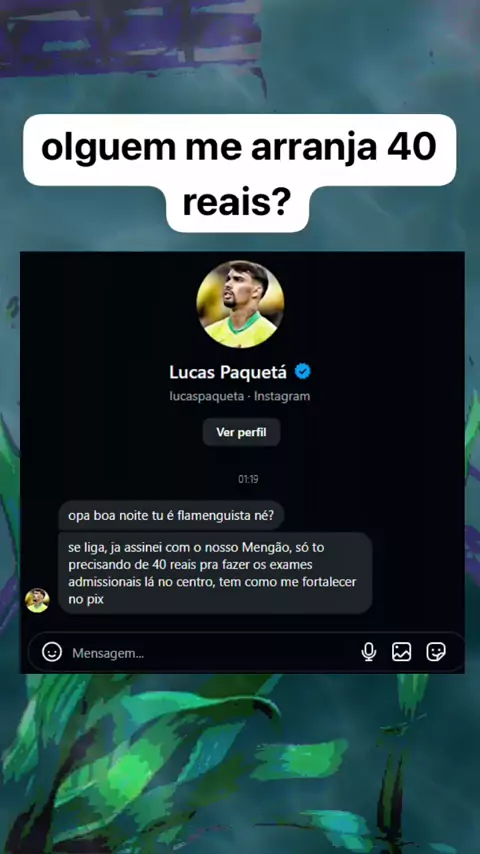Open the emoji picker in message bar
Viewport: 480px width, 854px height.
coord(52,651)
